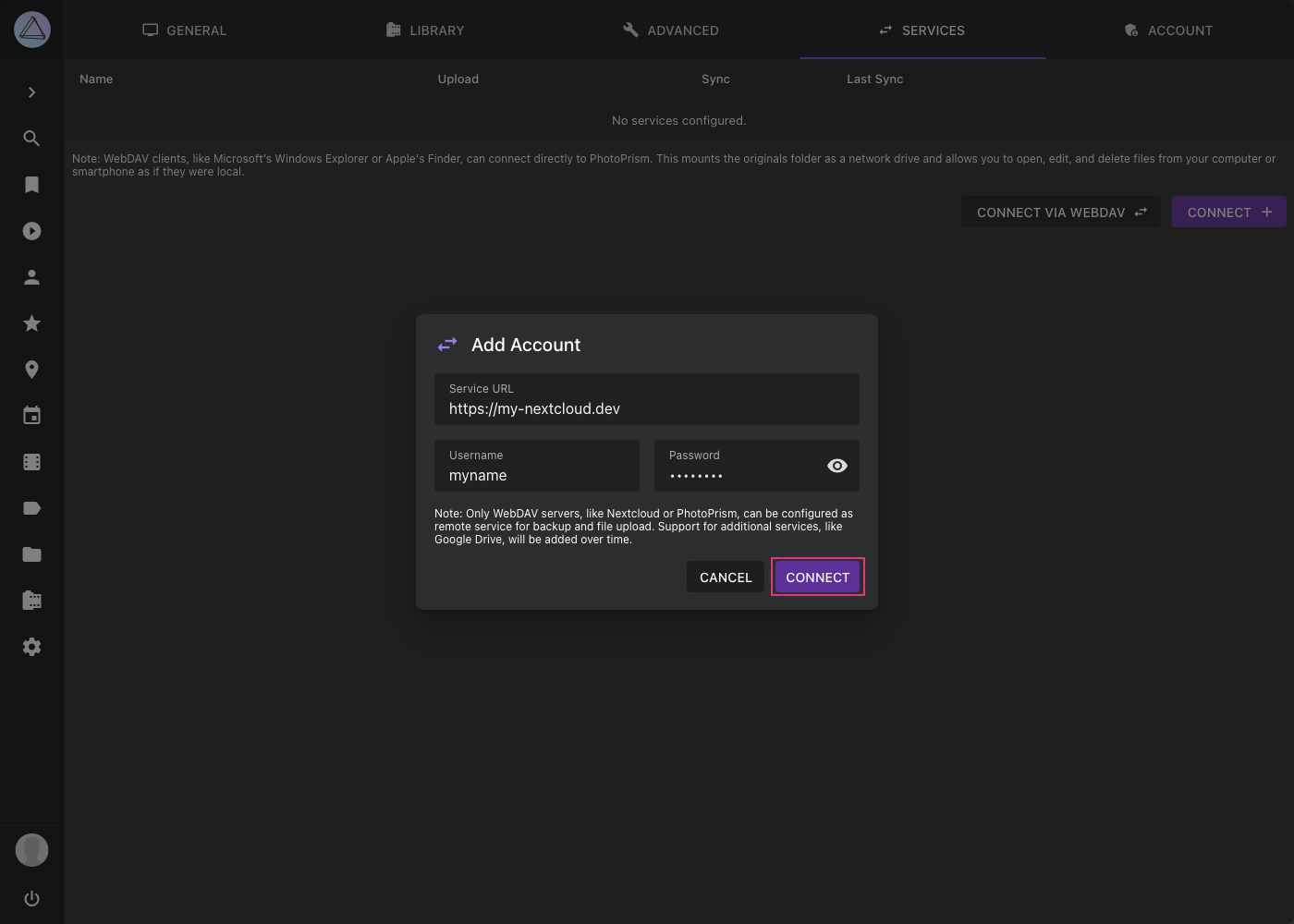The width and height of the screenshot is (1294, 924).
Task: View People using the sidebar person icon
Action: 31,277
